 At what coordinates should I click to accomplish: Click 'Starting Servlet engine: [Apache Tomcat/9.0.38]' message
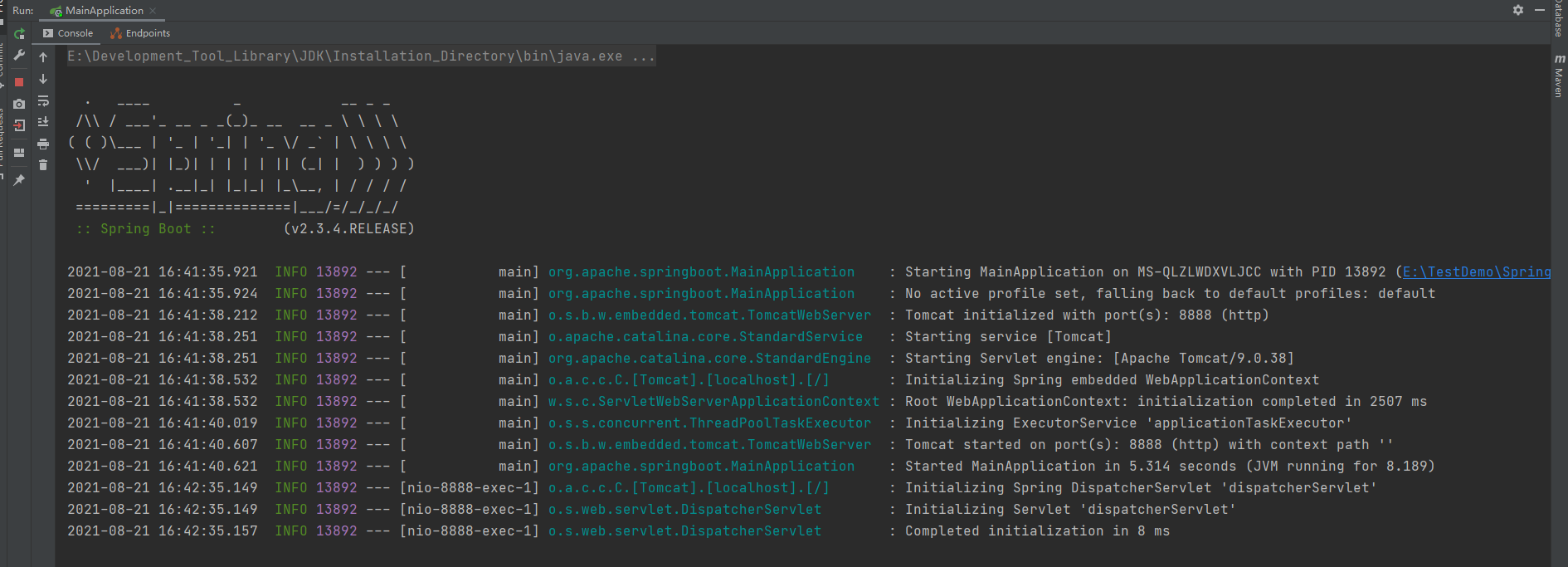click(x=1099, y=359)
